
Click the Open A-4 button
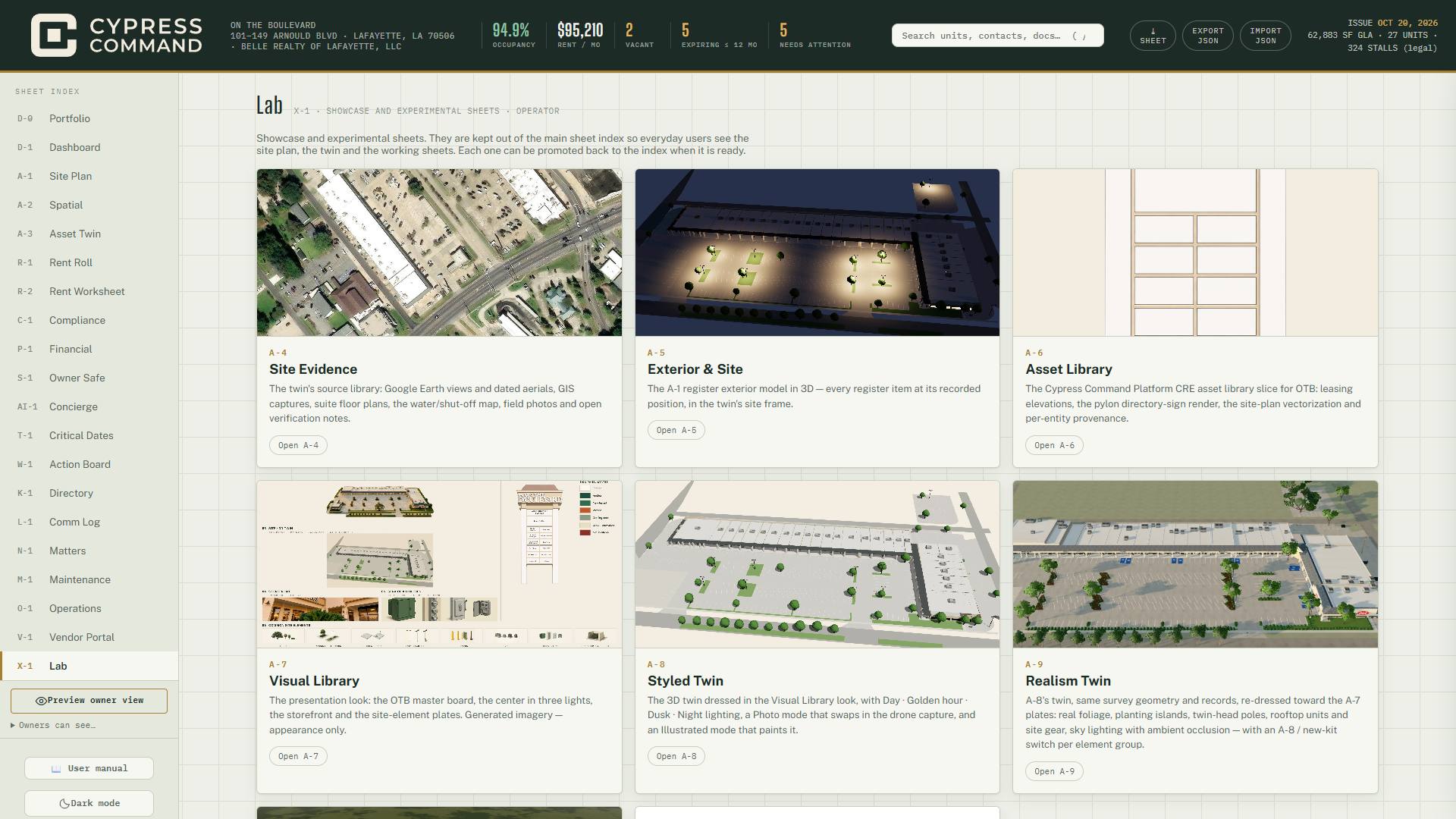click(x=298, y=445)
